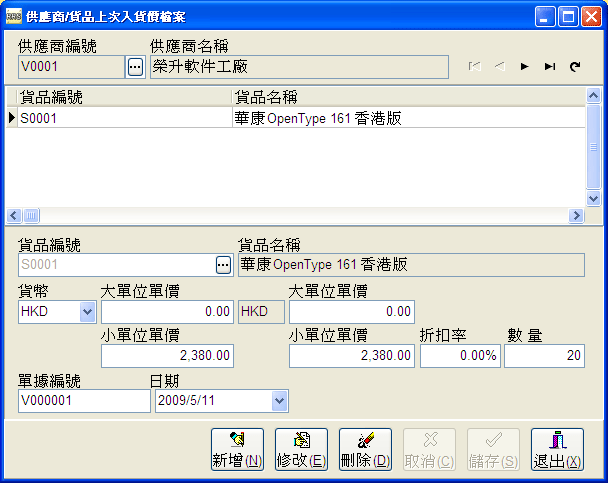Click the 儲存(S) save button
Viewport: 608px width, 483px height.
pos(493,450)
